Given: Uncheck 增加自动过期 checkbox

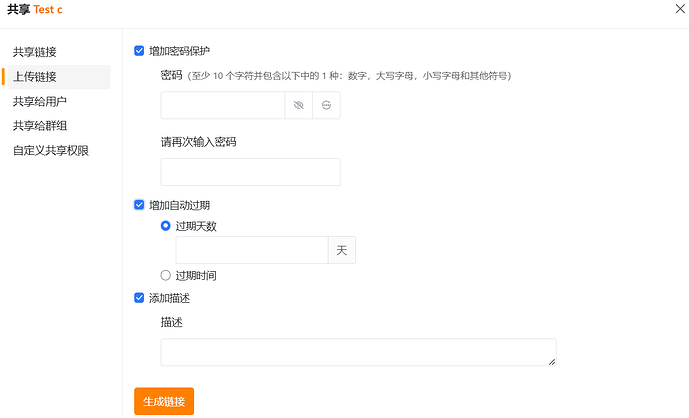Looking at the screenshot, I should click(x=139, y=205).
